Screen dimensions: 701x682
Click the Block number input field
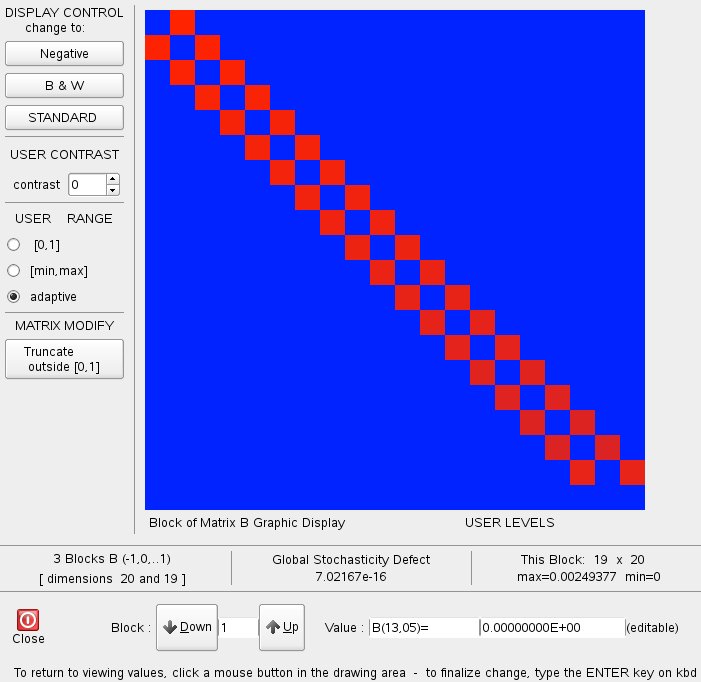pyautogui.click(x=236, y=627)
